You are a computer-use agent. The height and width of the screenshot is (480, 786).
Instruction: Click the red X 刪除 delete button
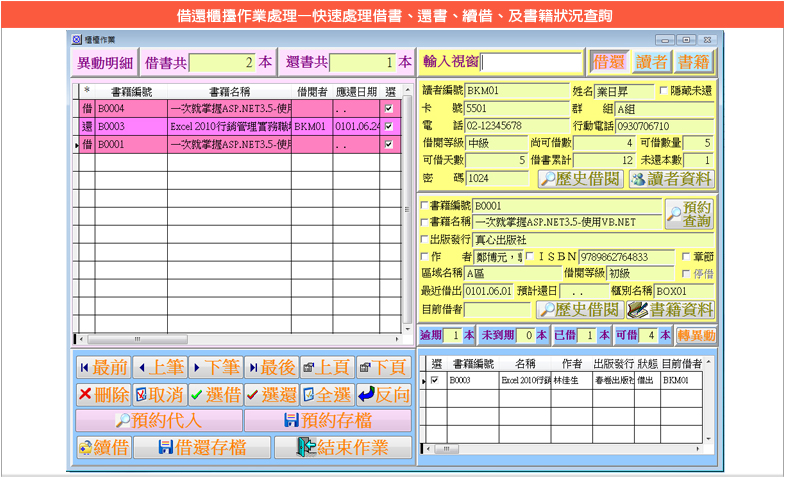tap(103, 394)
